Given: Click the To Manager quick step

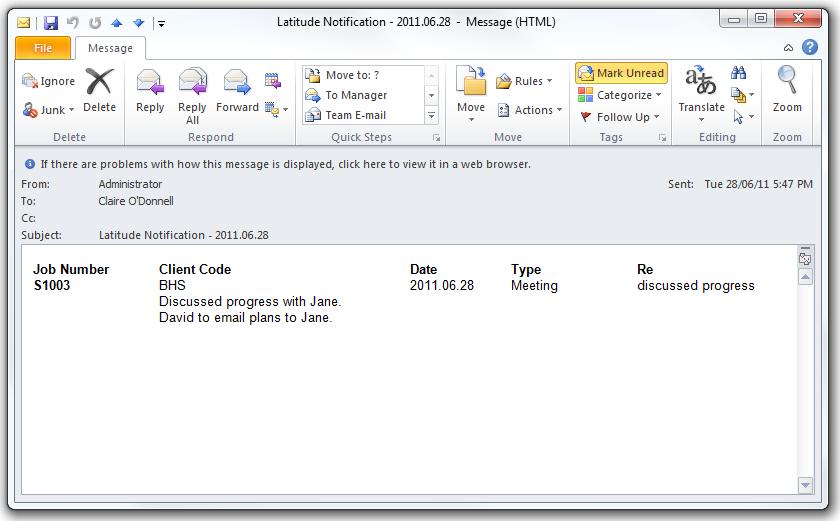Looking at the screenshot, I should [357, 95].
